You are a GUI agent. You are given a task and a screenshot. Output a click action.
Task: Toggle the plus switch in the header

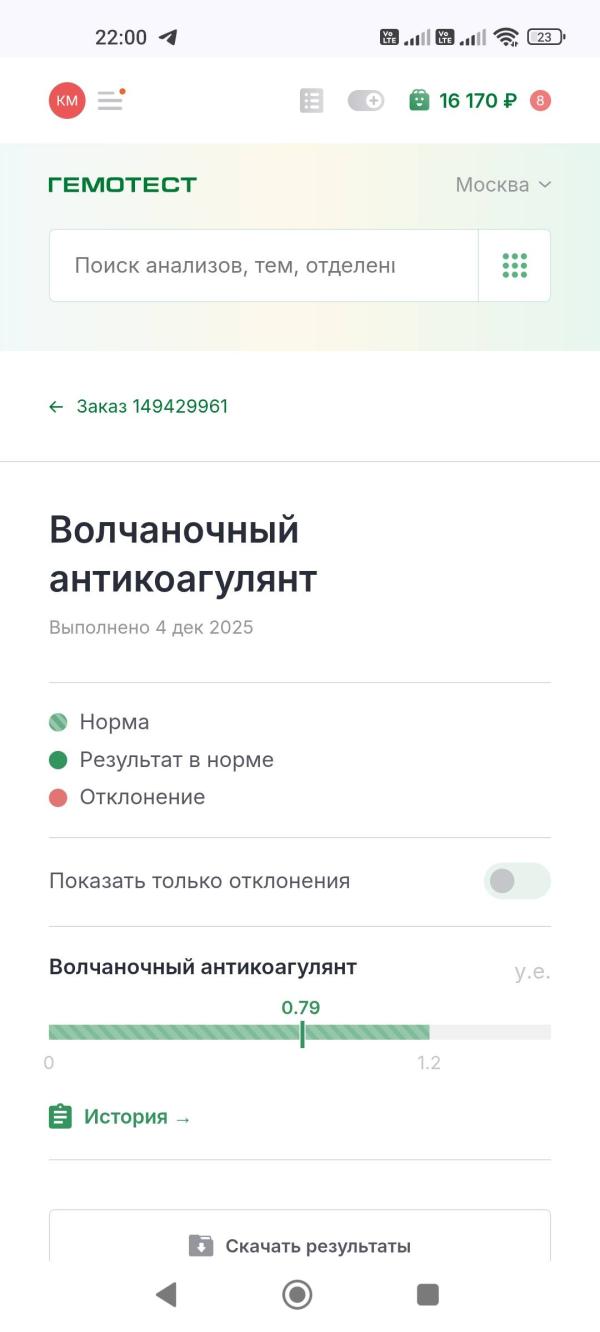pyautogui.click(x=366, y=100)
